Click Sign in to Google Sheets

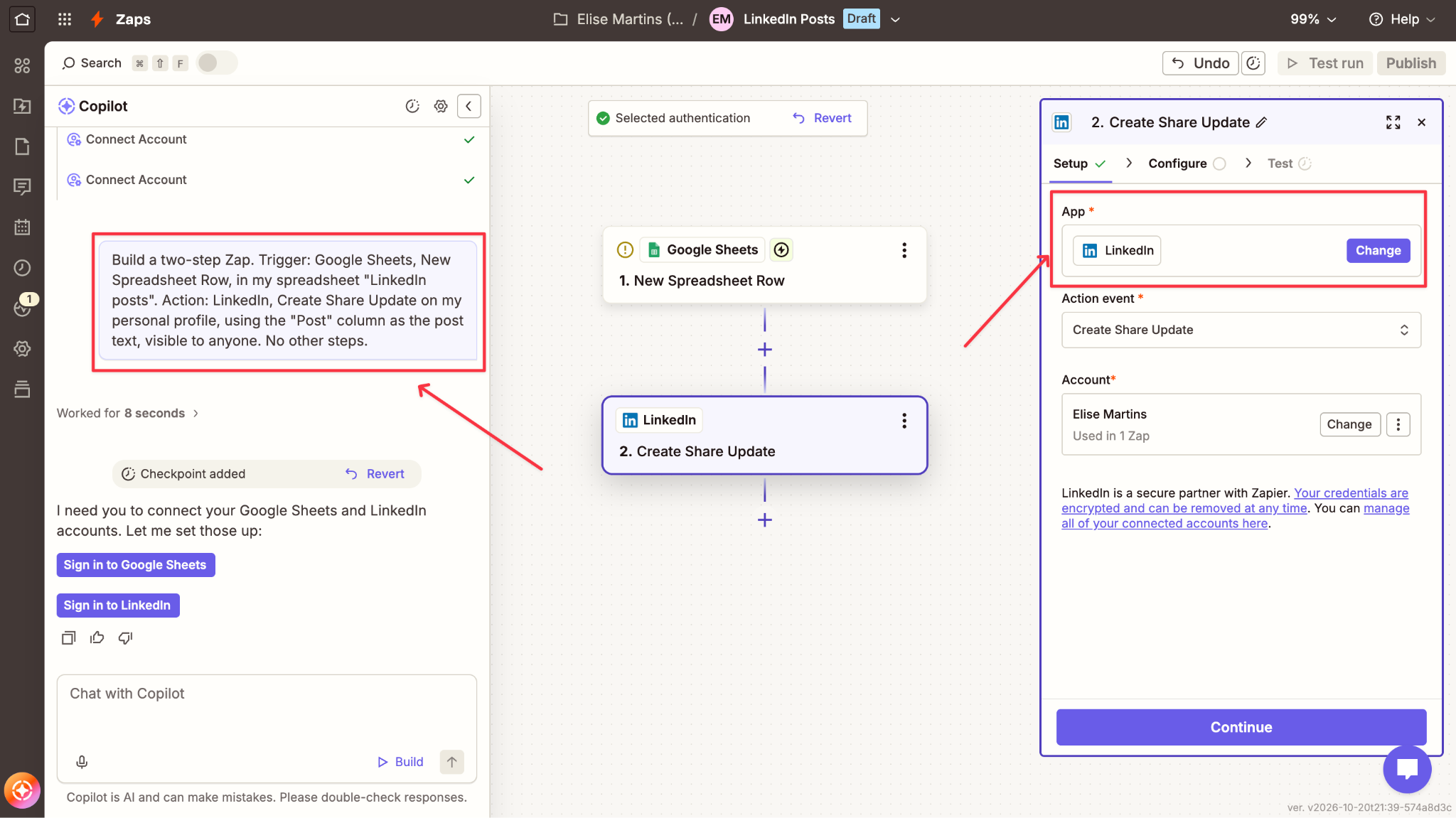(135, 565)
